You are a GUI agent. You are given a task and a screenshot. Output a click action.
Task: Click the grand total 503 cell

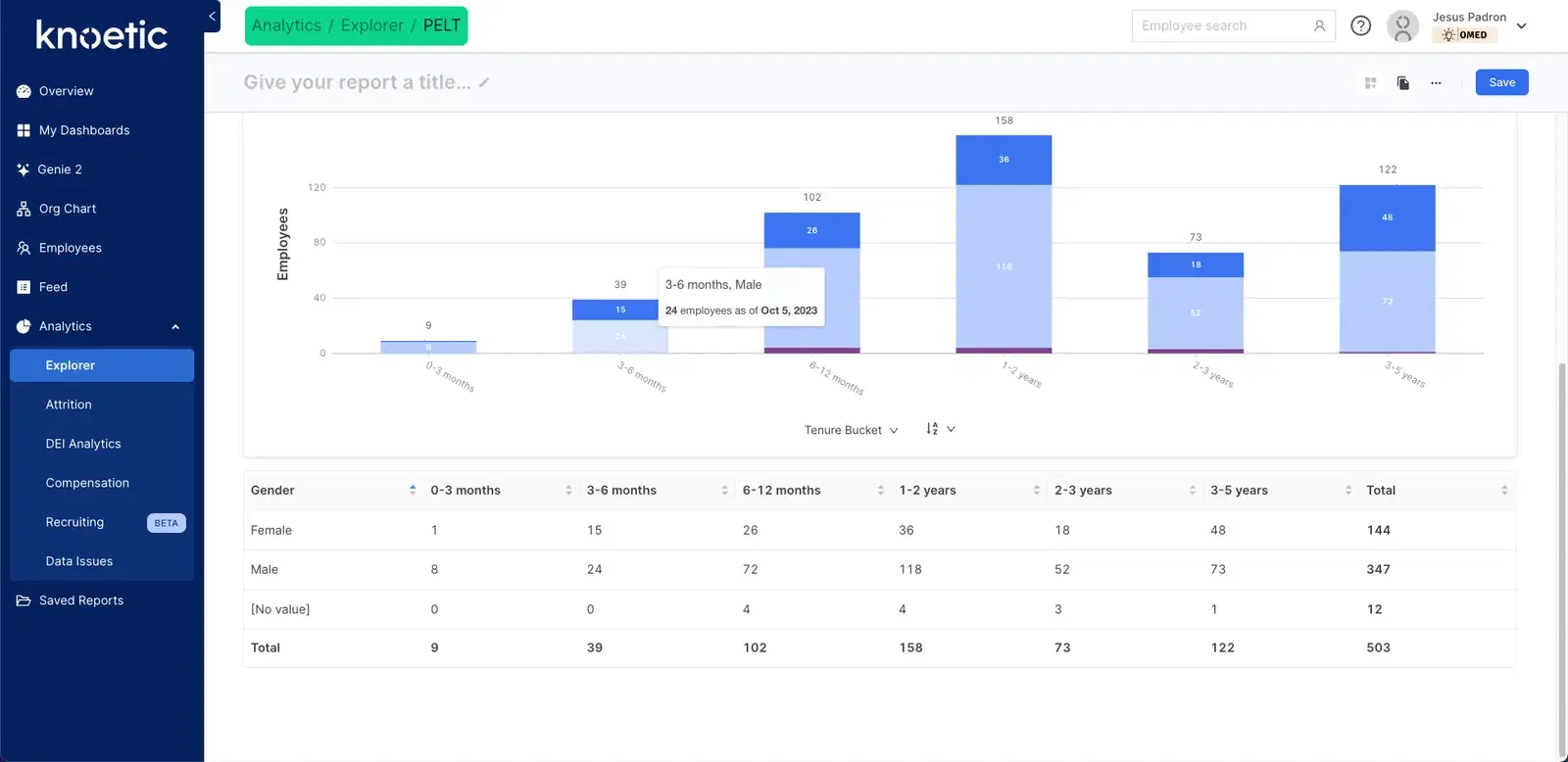coord(1378,647)
